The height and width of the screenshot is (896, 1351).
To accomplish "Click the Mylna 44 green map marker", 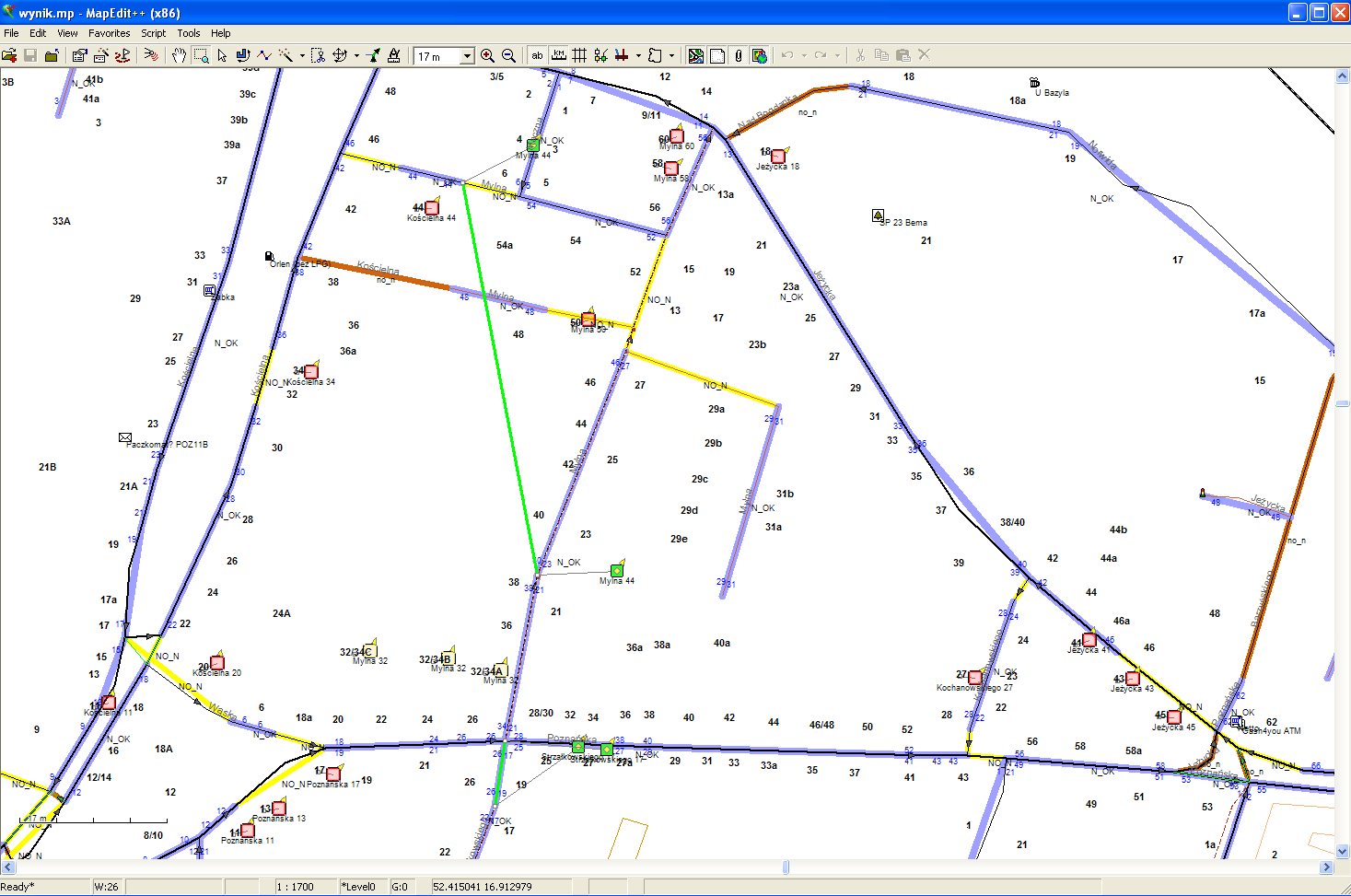I will coord(617,570).
